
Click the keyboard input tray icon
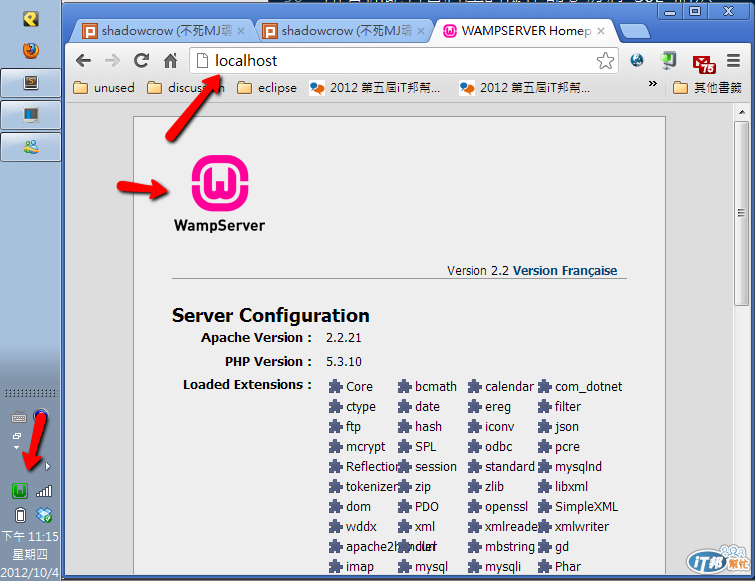pos(19,417)
